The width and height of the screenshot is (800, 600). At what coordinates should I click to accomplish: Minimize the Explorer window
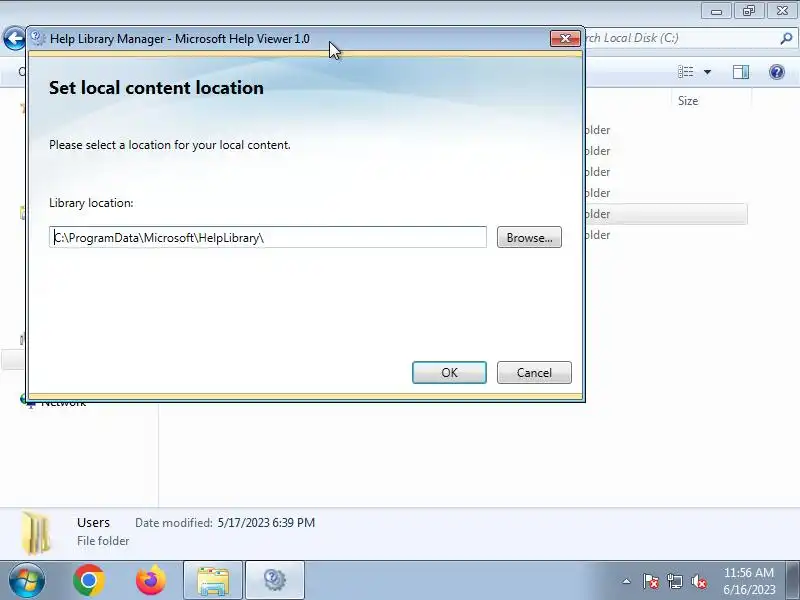716,10
